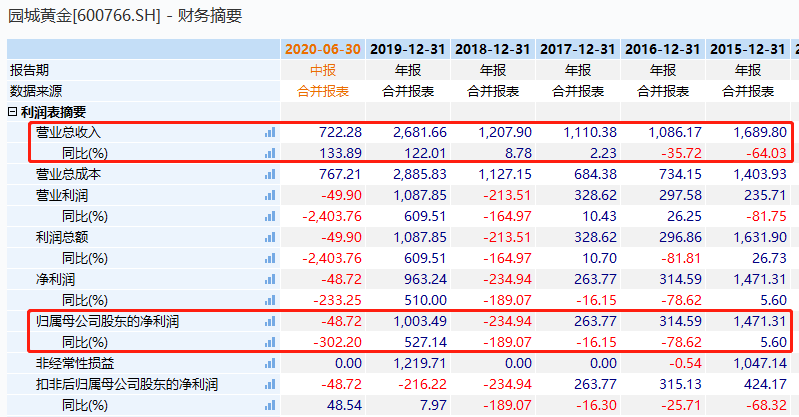
Task: Open chart icon for 归属母公司股东的净利润 同比(%) row
Action: [270, 343]
